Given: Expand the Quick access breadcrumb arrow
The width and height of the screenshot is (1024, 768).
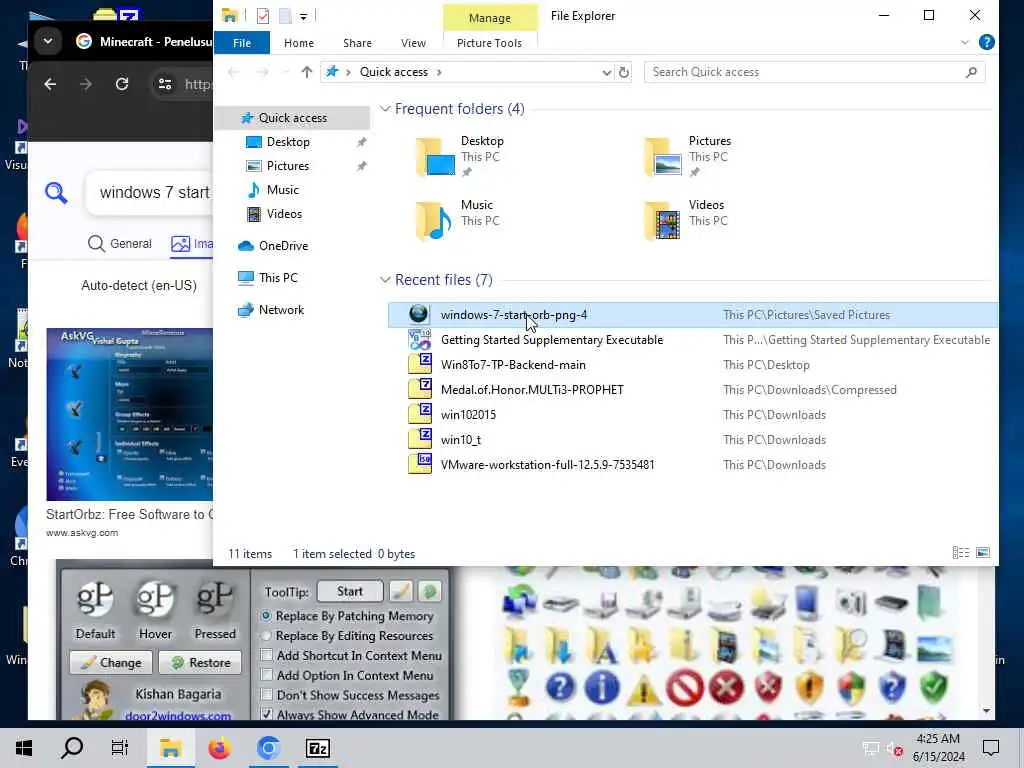Looking at the screenshot, I should (x=439, y=72).
